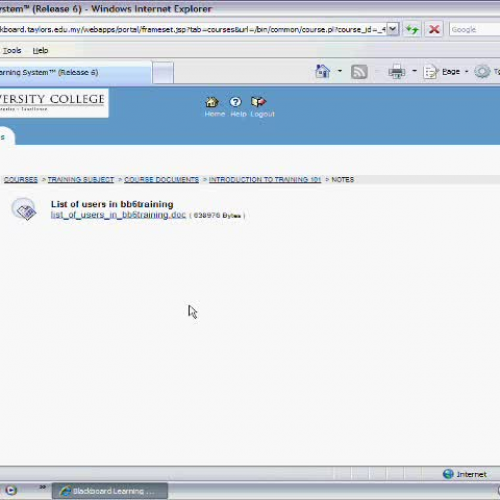This screenshot has height=500, width=500.
Task: Click the Blackboard Home house icon
Action: point(212,102)
